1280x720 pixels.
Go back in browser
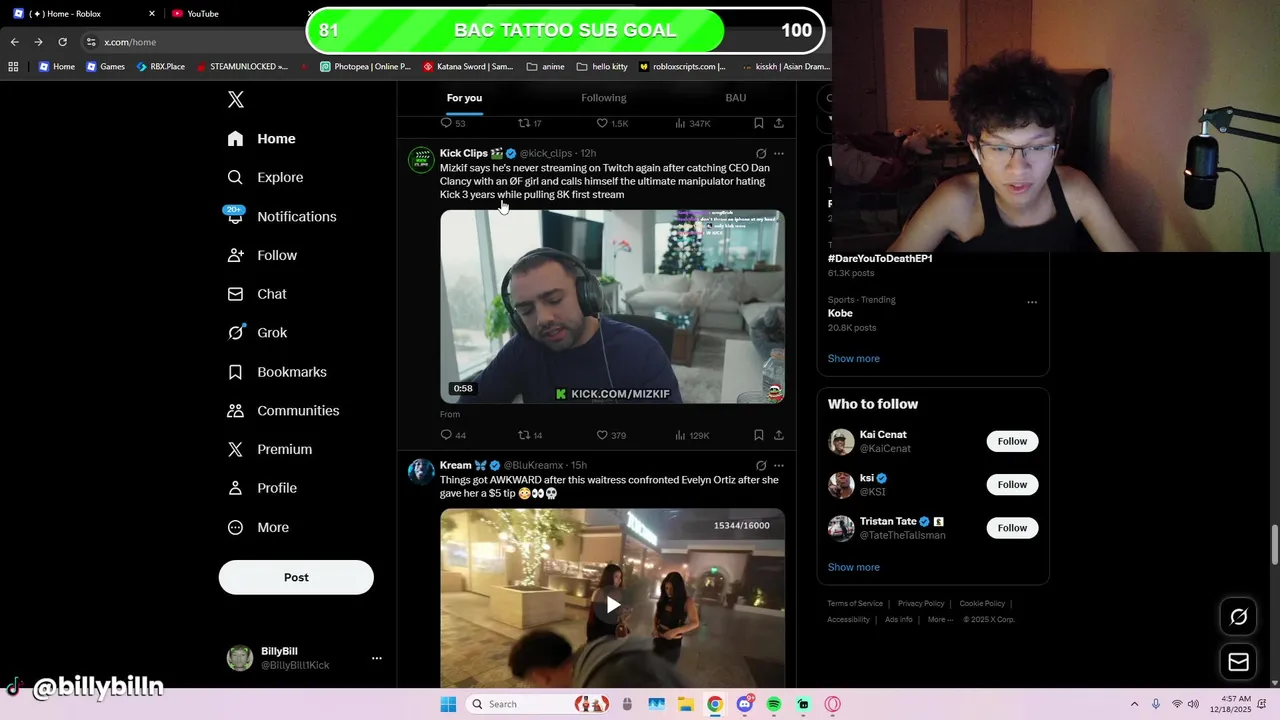click(14, 42)
